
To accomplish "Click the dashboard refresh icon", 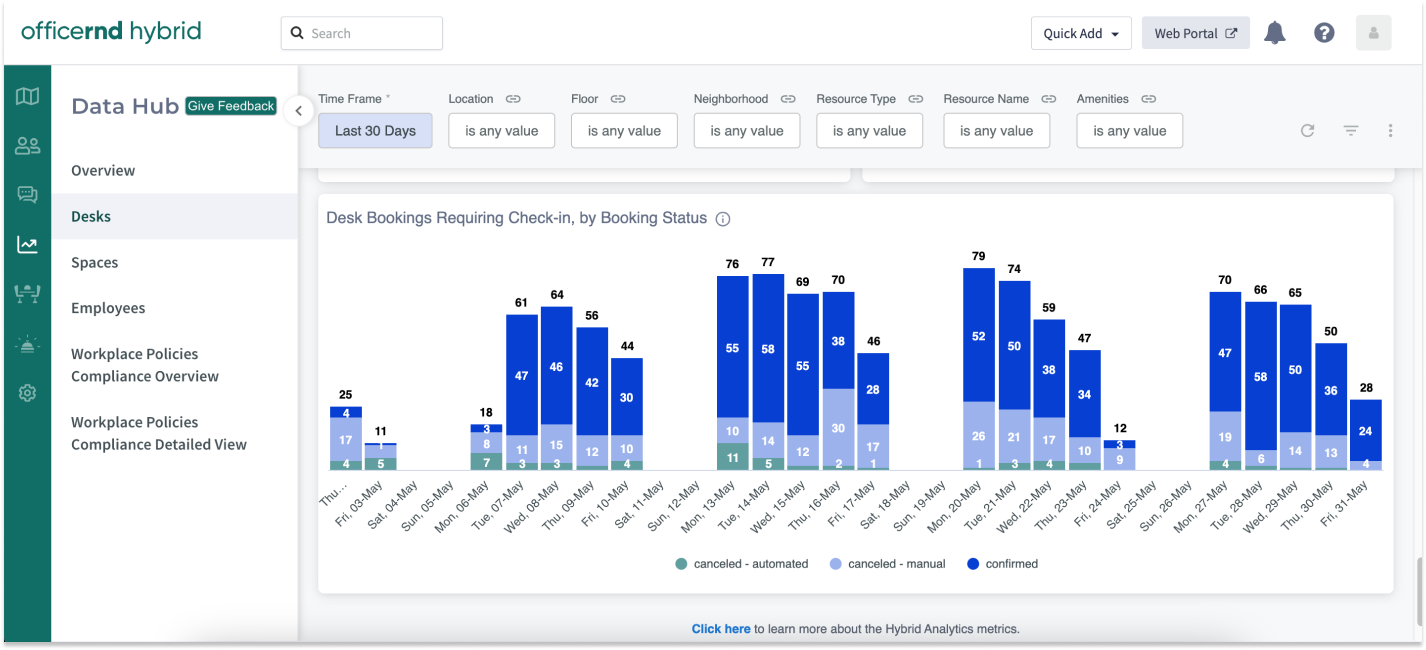I will pos(1307,130).
